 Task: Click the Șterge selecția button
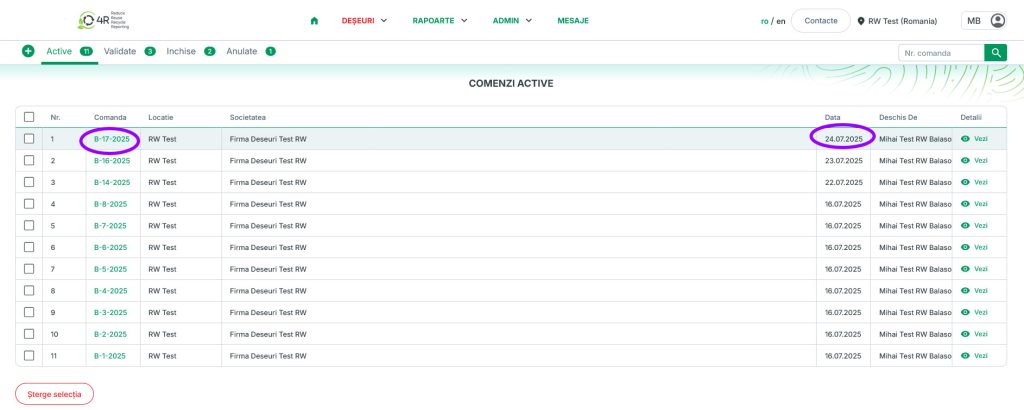pyautogui.click(x=54, y=394)
